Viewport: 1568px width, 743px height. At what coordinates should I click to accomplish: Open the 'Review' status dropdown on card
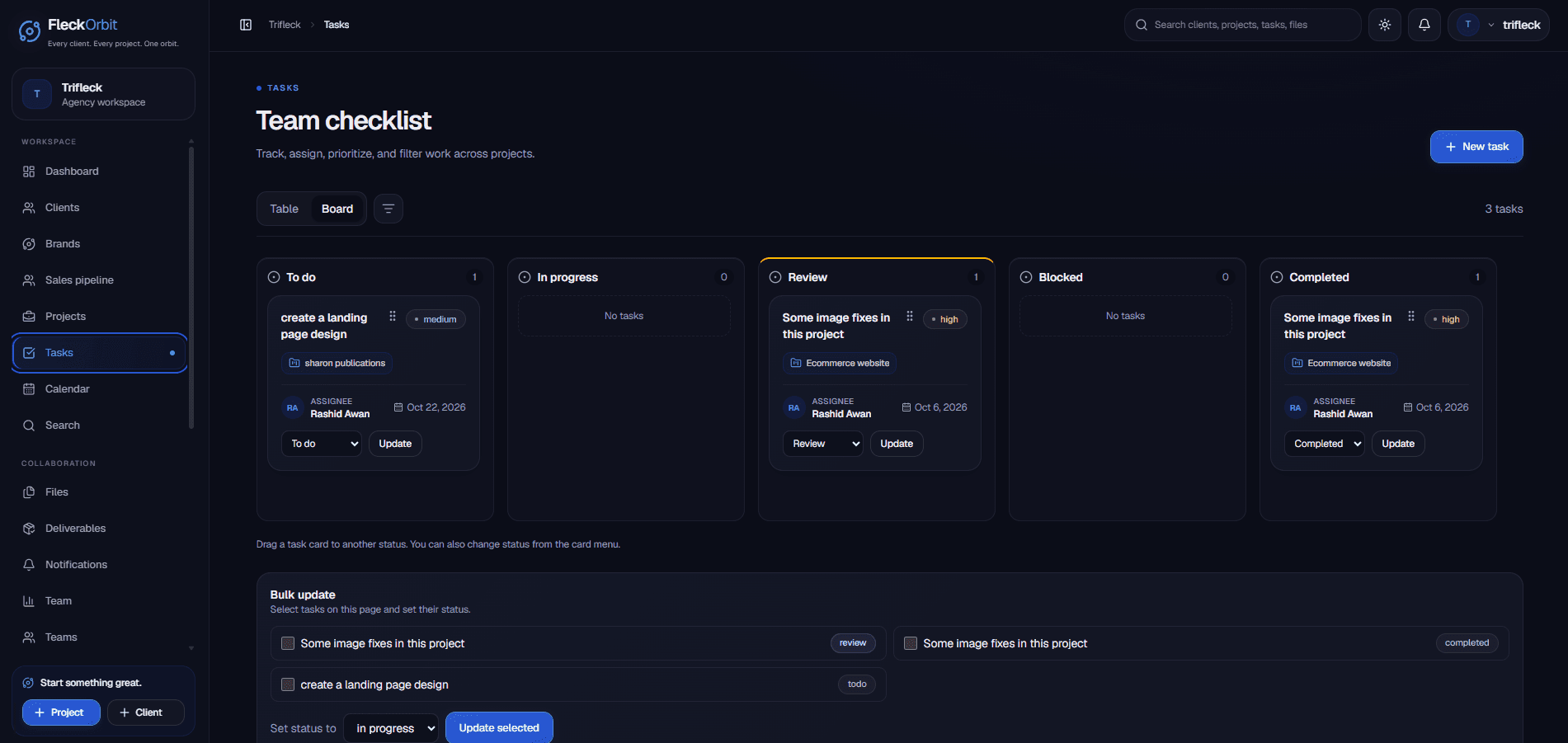click(823, 444)
